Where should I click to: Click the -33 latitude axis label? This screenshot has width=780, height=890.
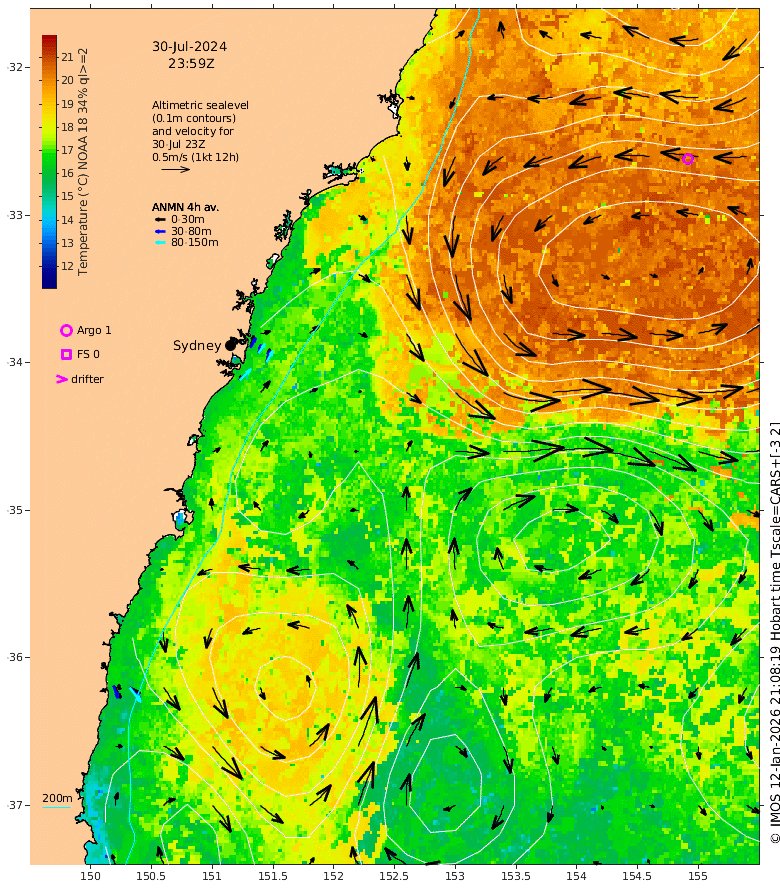point(16,215)
